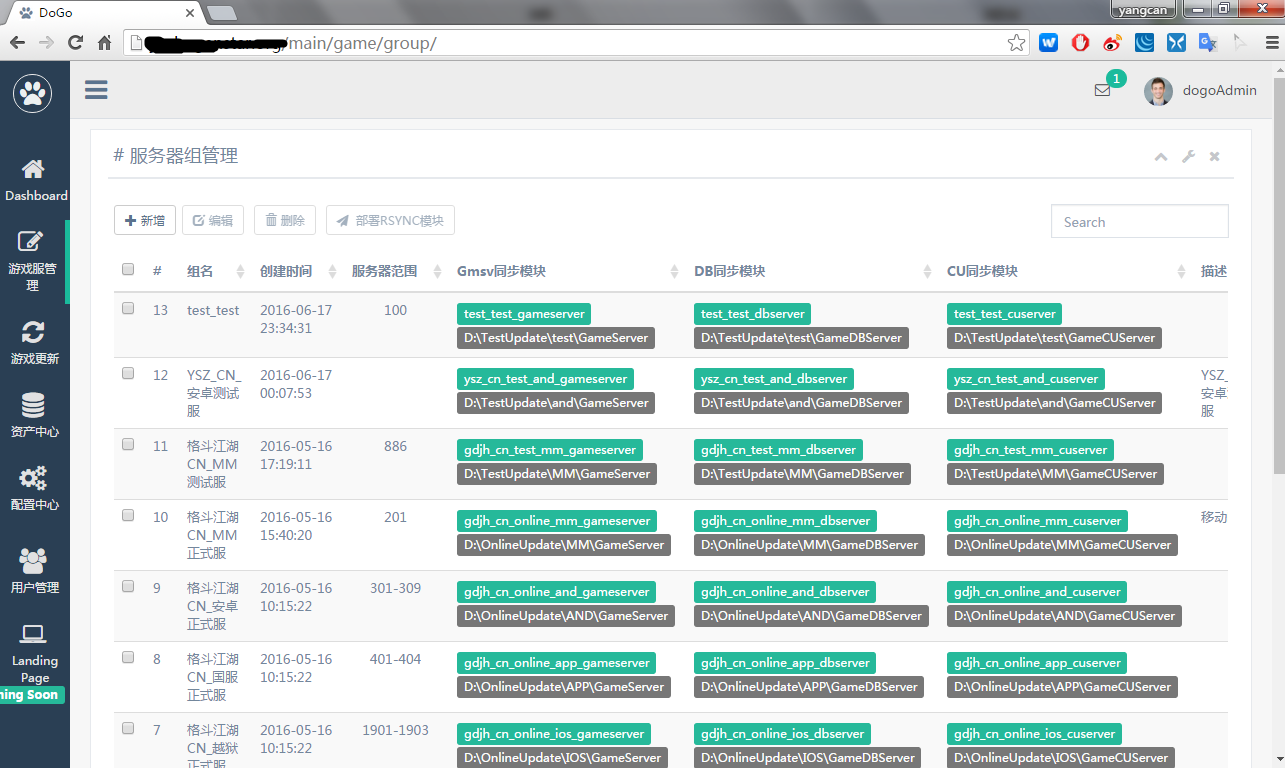Sort by CU同步模块 column
This screenshot has height=768, width=1285.
[1066, 272]
